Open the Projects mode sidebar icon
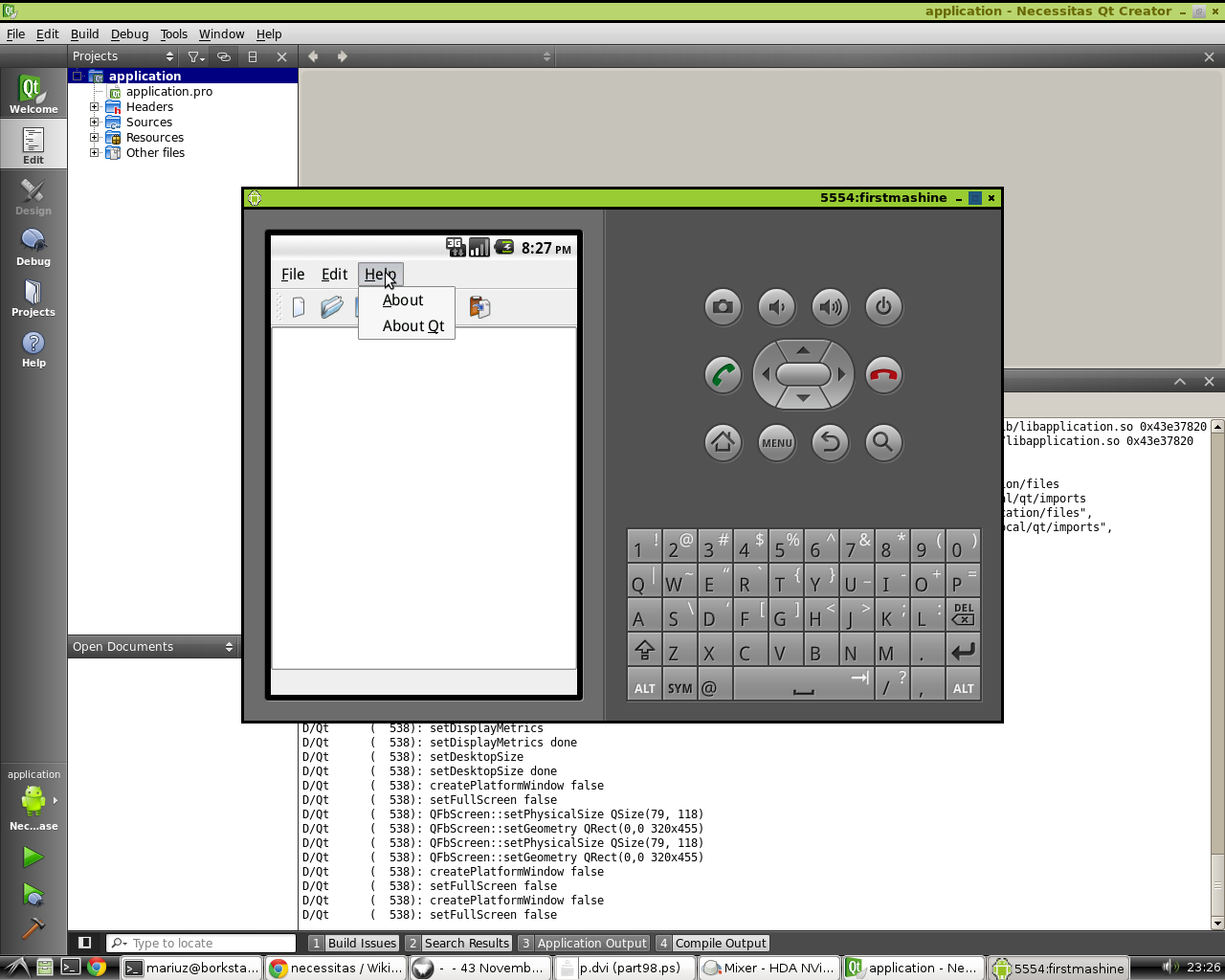1225x980 pixels. click(33, 299)
